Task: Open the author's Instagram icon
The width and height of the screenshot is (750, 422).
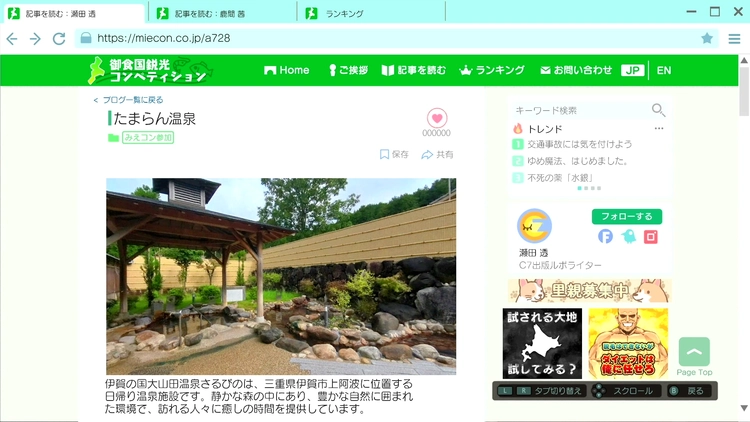Action: (651, 237)
